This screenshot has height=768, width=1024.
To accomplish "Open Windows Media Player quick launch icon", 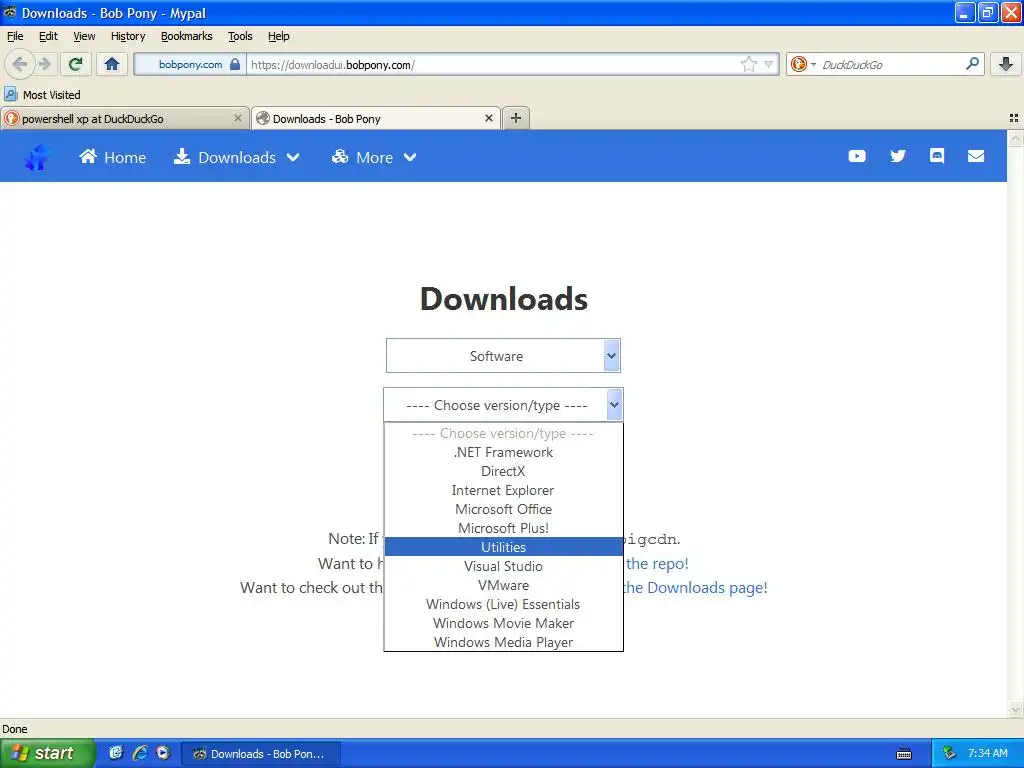I will point(163,753).
